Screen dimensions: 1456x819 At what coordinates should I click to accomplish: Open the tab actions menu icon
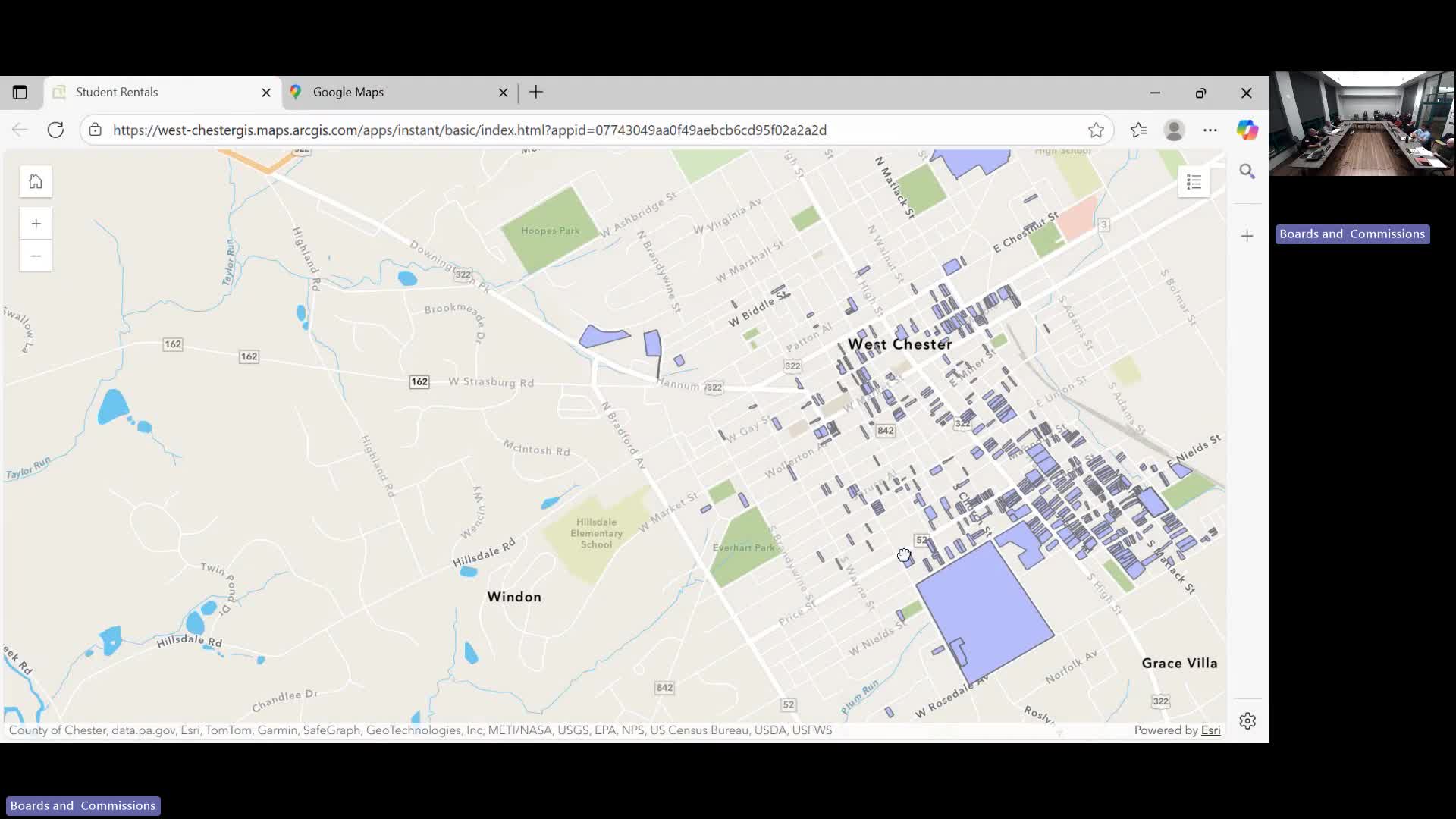20,93
